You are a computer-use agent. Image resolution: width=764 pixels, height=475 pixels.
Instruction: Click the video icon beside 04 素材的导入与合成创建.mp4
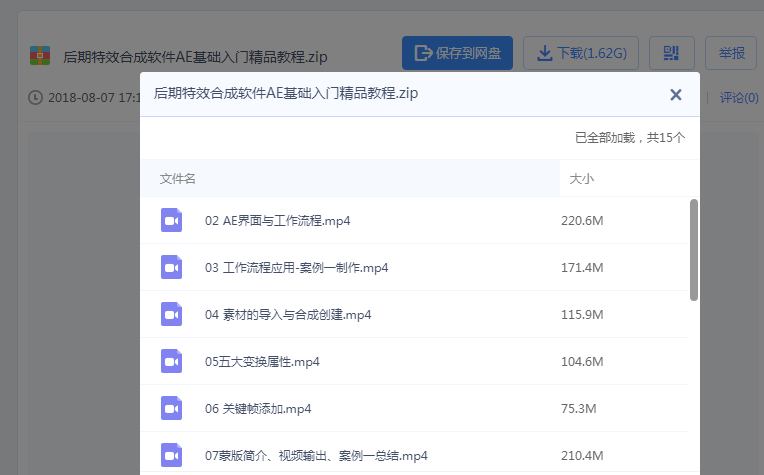(172, 314)
